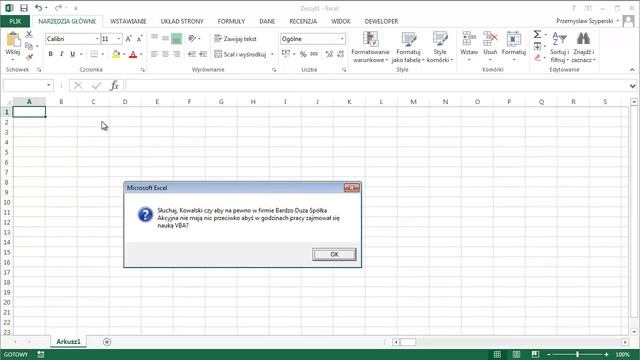Open the Ogólne number format dropdown

[342, 39]
